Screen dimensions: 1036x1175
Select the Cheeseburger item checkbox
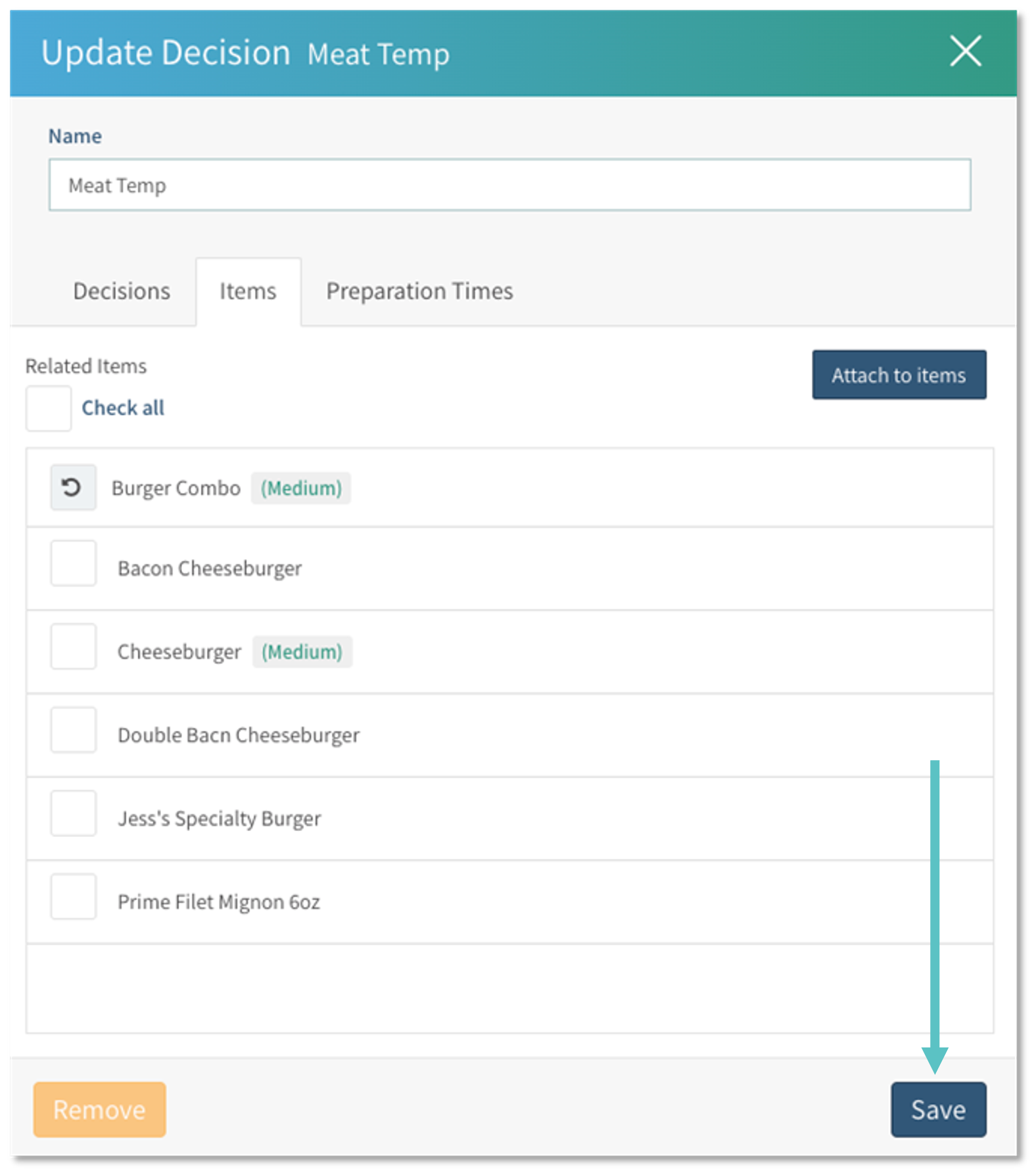pyautogui.click(x=74, y=646)
